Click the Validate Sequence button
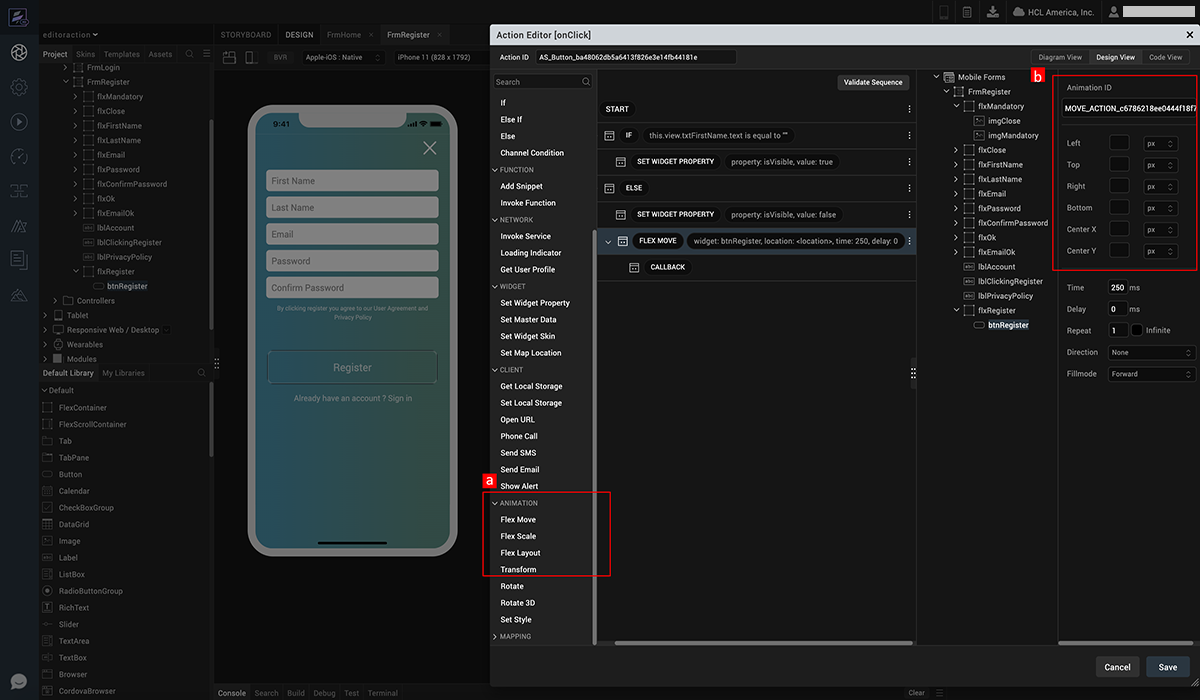Image resolution: width=1200 pixels, height=700 pixels. 873,82
